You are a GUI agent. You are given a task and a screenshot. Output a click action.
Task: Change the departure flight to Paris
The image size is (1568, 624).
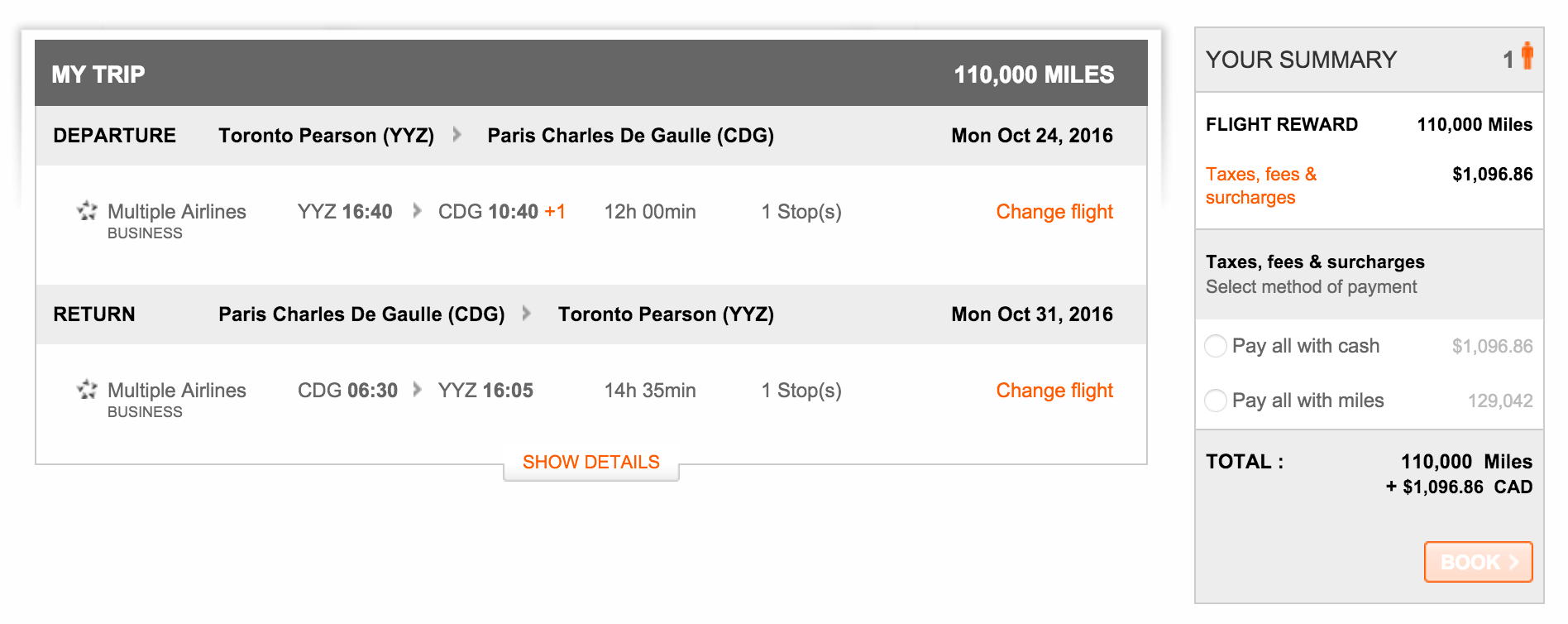(1054, 212)
